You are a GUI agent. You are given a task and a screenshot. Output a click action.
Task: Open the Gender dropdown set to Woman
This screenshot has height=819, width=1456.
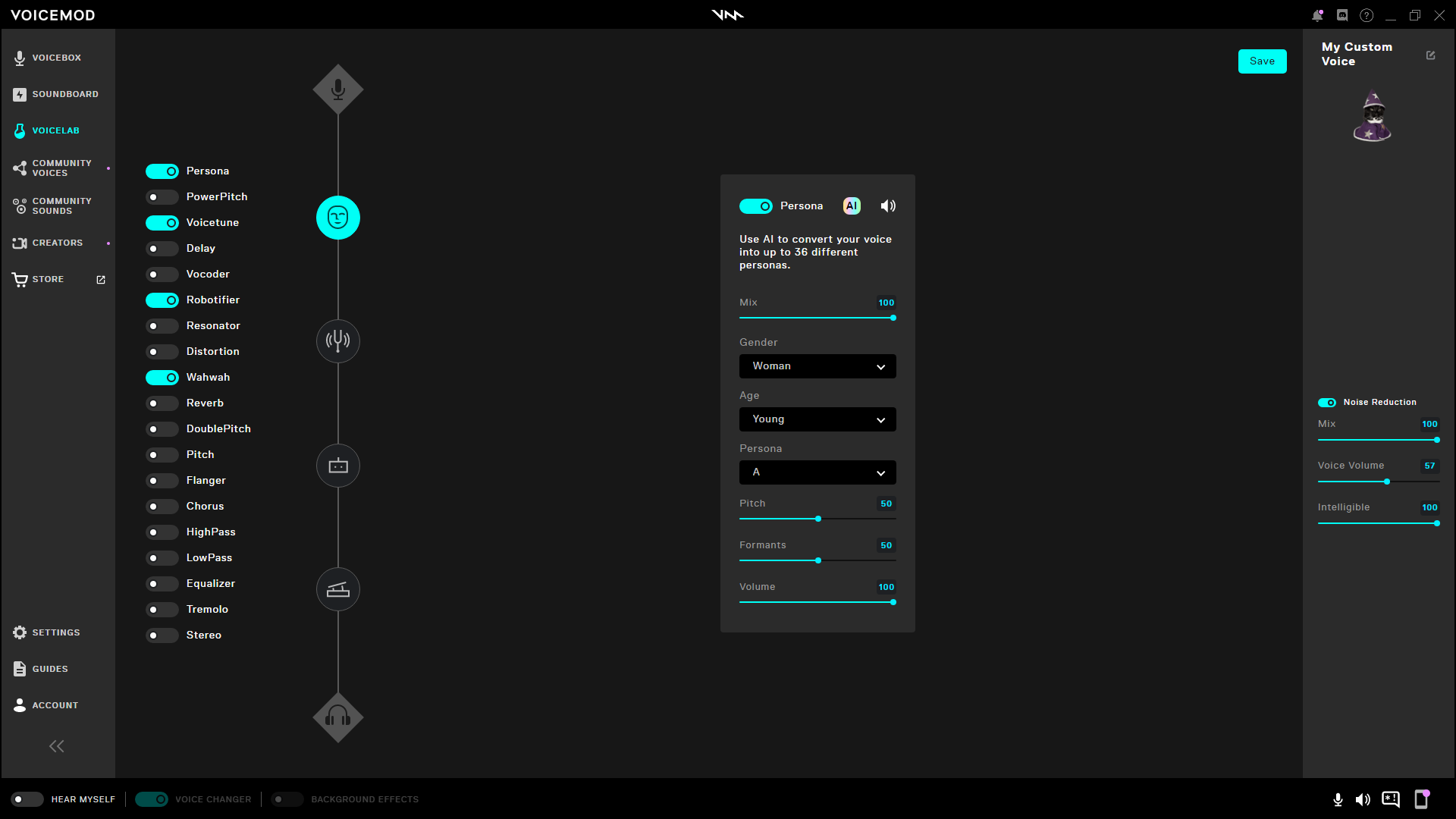coord(817,366)
